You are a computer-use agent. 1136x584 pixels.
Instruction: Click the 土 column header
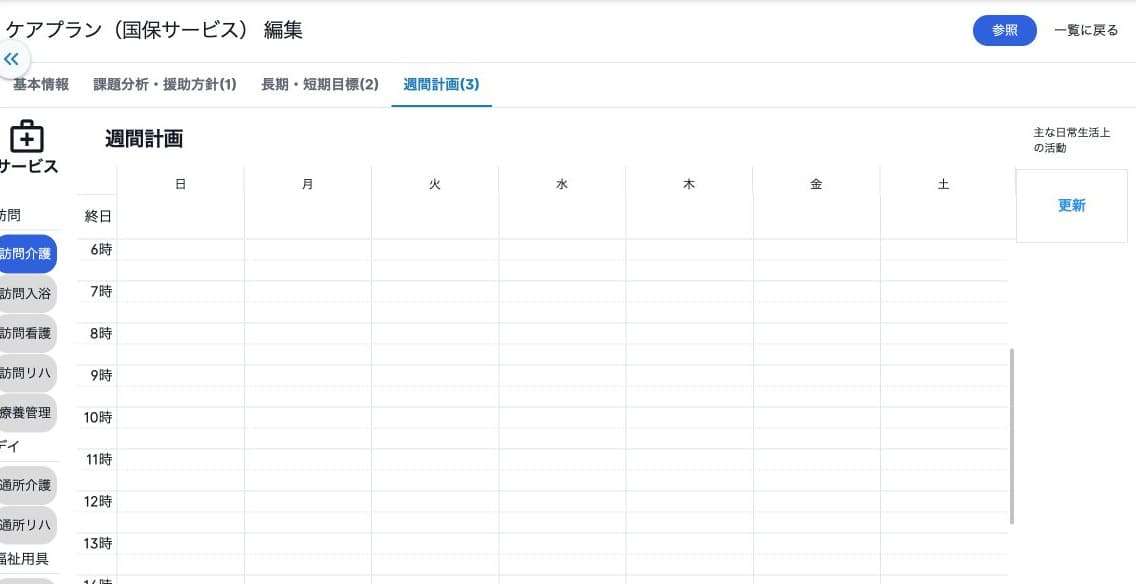943,185
